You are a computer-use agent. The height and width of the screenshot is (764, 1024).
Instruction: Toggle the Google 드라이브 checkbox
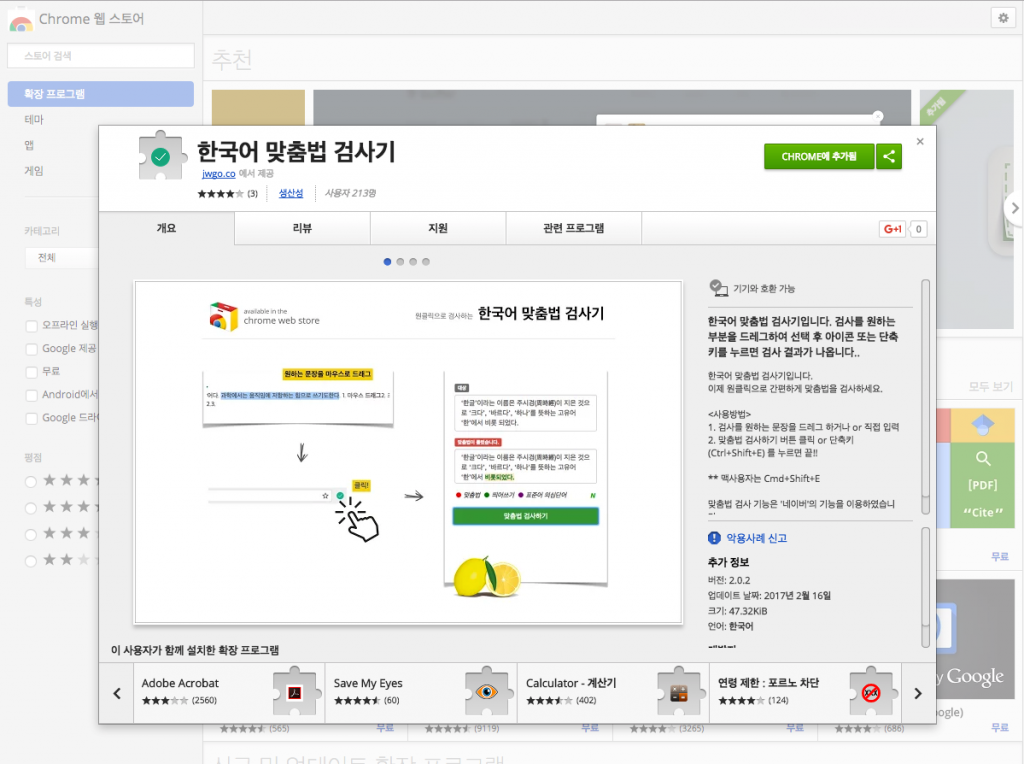pyautogui.click(x=31, y=419)
